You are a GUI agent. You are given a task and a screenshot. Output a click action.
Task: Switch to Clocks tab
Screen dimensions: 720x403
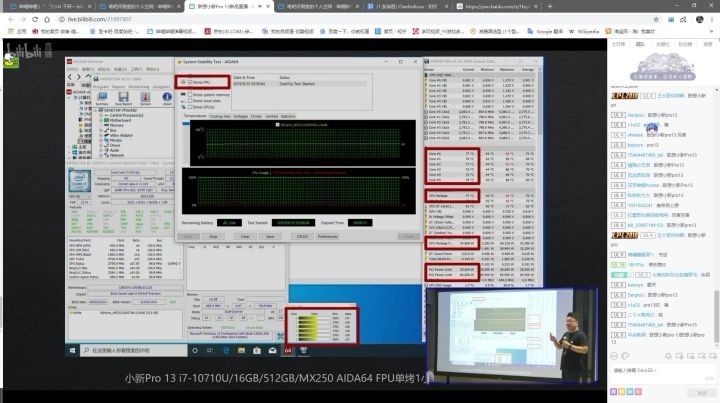click(x=256, y=116)
